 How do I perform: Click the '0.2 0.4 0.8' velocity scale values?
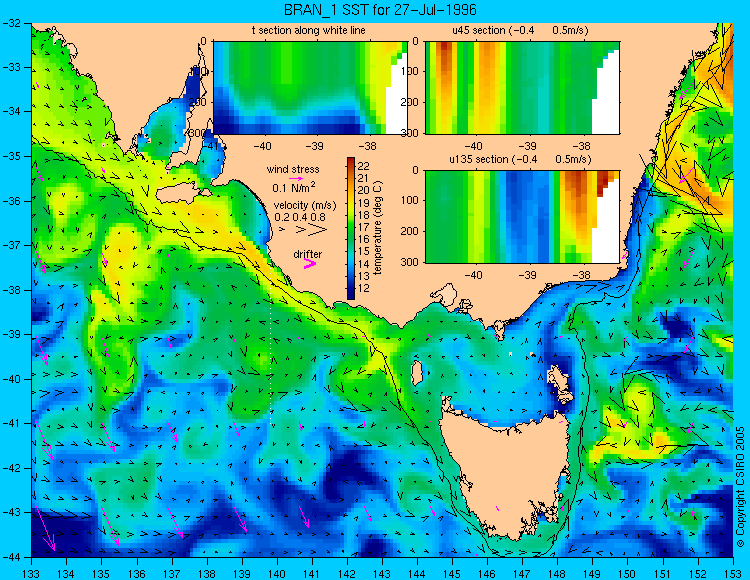(x=299, y=217)
